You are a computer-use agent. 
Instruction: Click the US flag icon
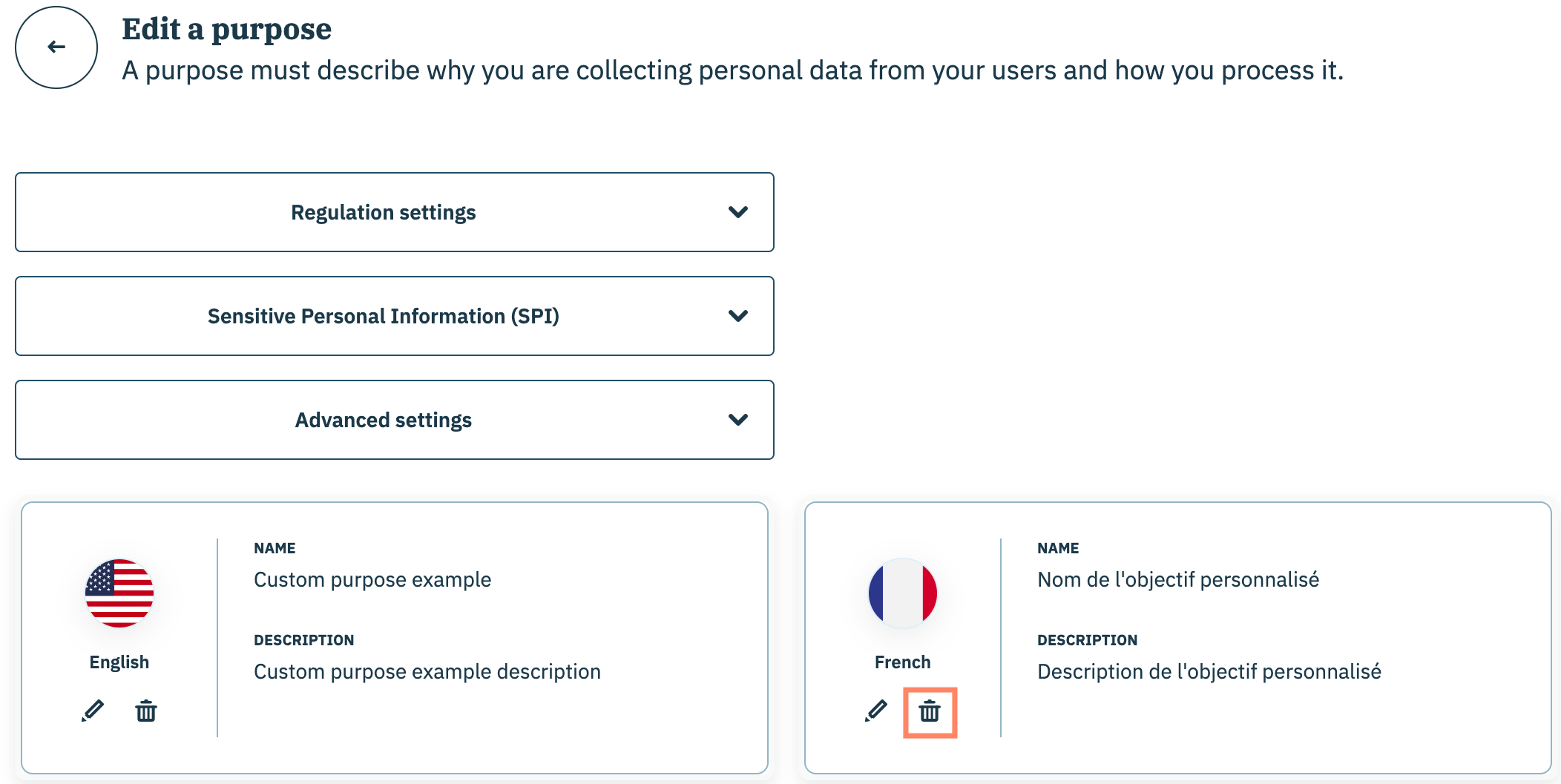[119, 593]
